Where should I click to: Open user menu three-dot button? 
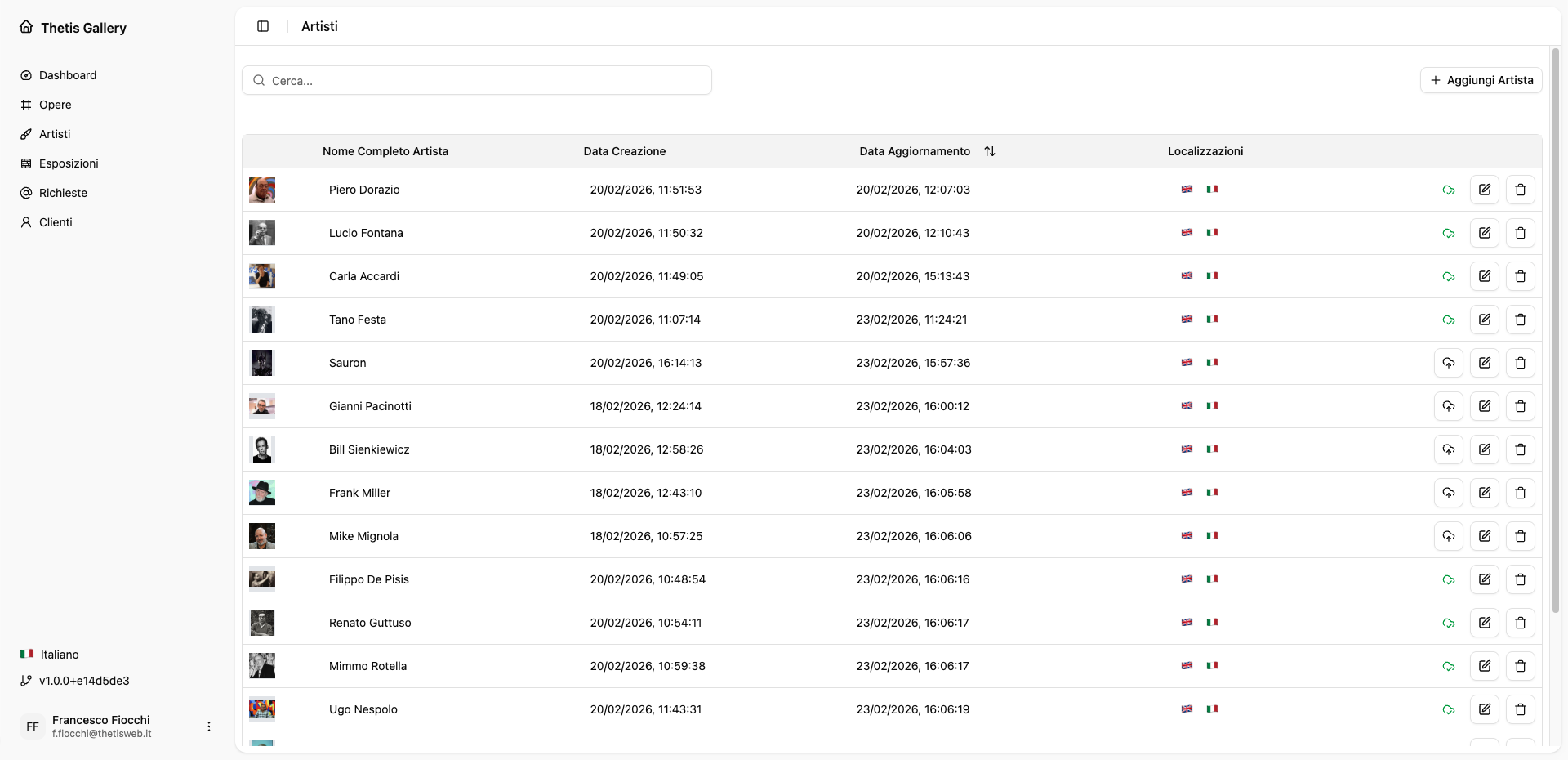pyautogui.click(x=209, y=726)
